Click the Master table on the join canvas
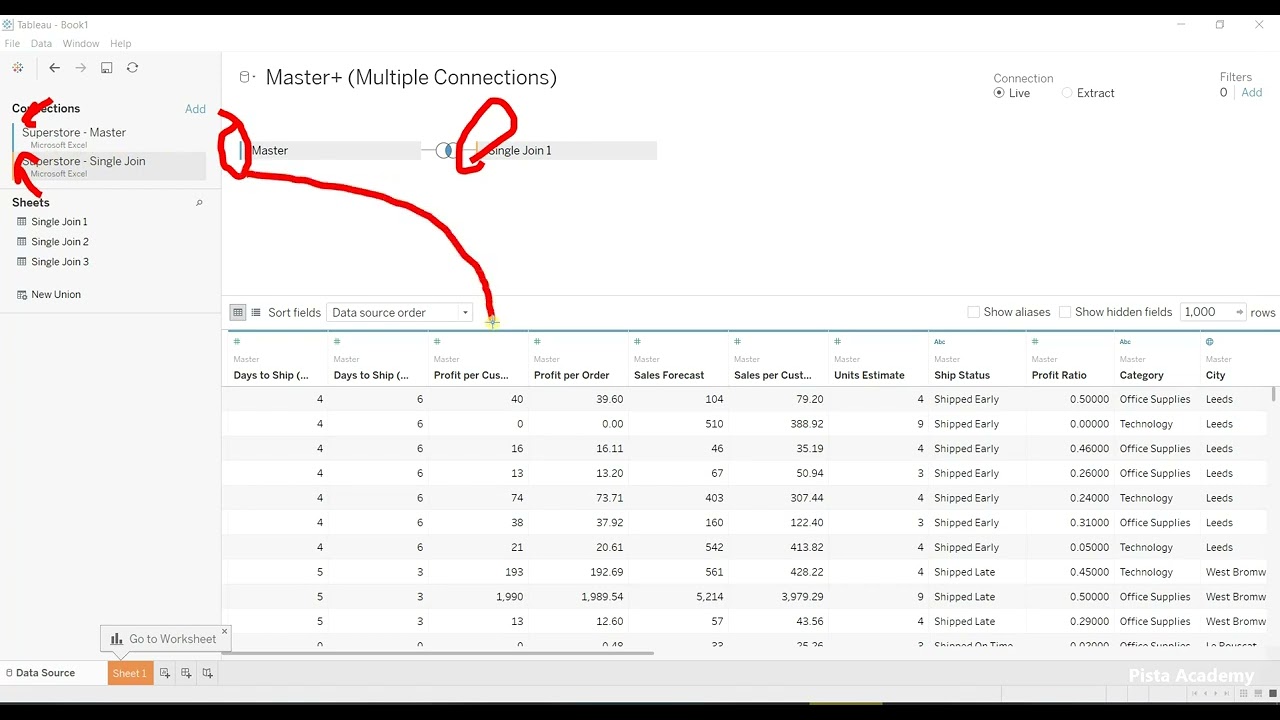1280x720 pixels. pyautogui.click(x=331, y=150)
